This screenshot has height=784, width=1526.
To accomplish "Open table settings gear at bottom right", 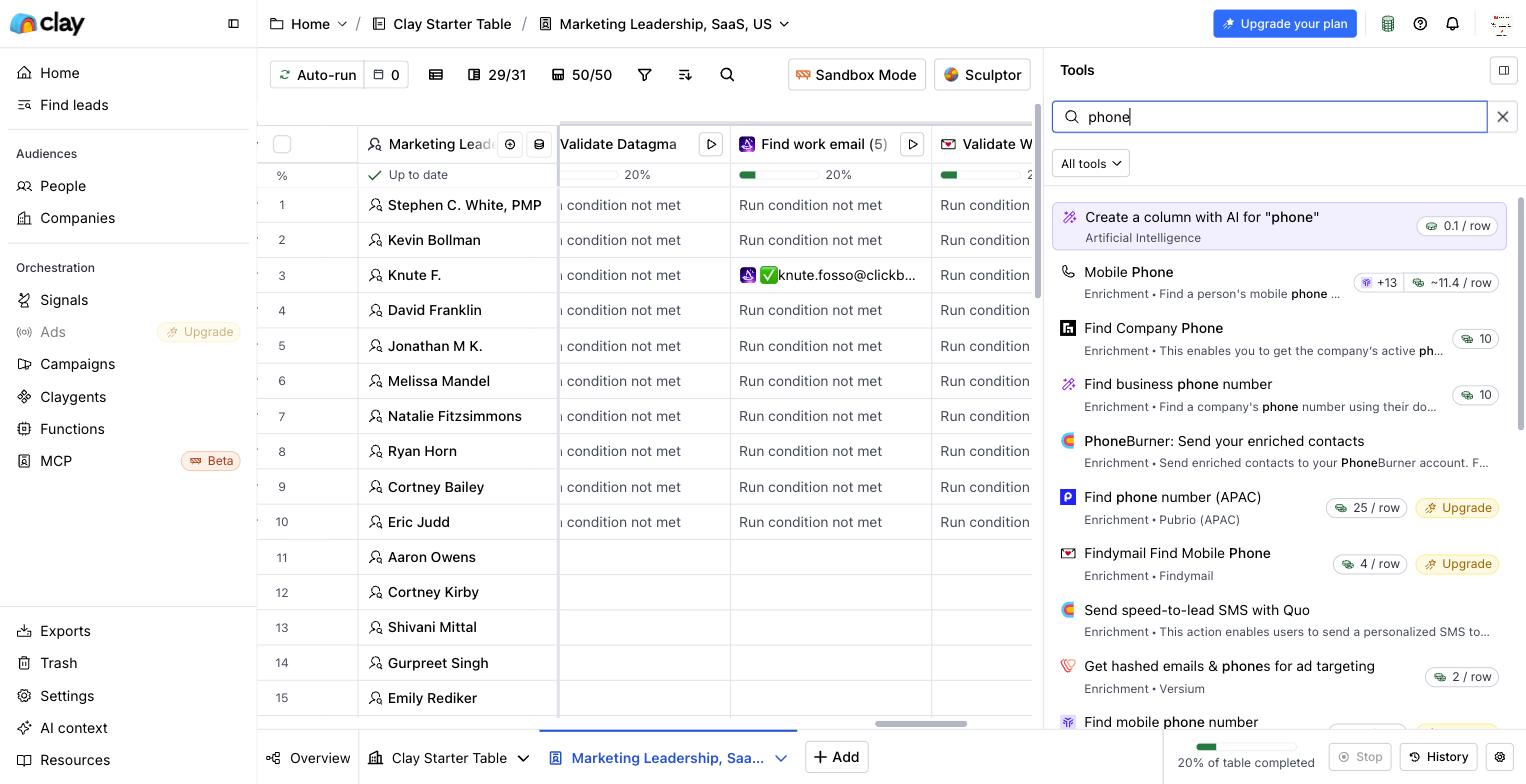I will coord(1499,757).
